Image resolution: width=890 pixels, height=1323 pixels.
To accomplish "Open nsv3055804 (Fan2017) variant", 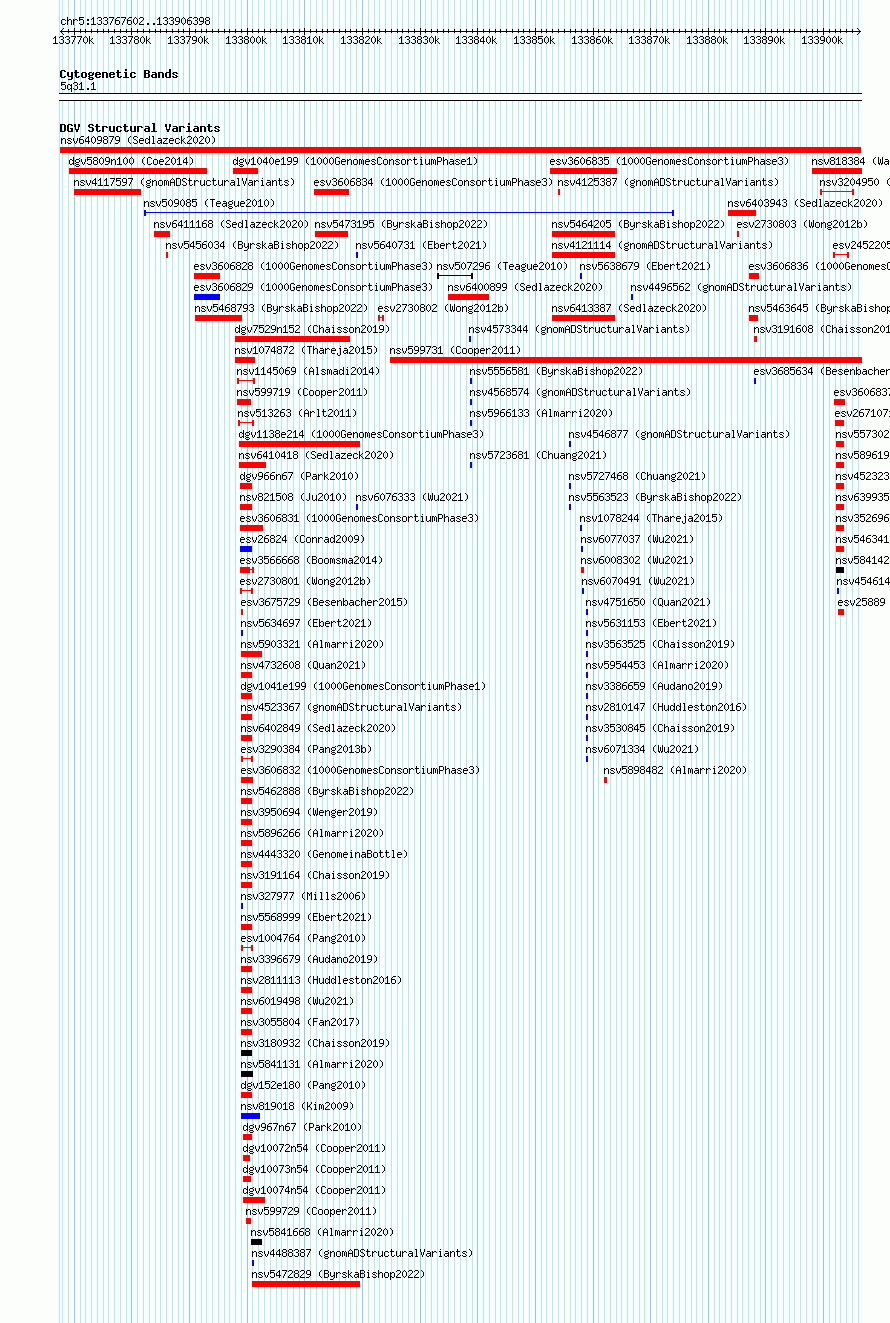I will click(x=300, y=1022).
